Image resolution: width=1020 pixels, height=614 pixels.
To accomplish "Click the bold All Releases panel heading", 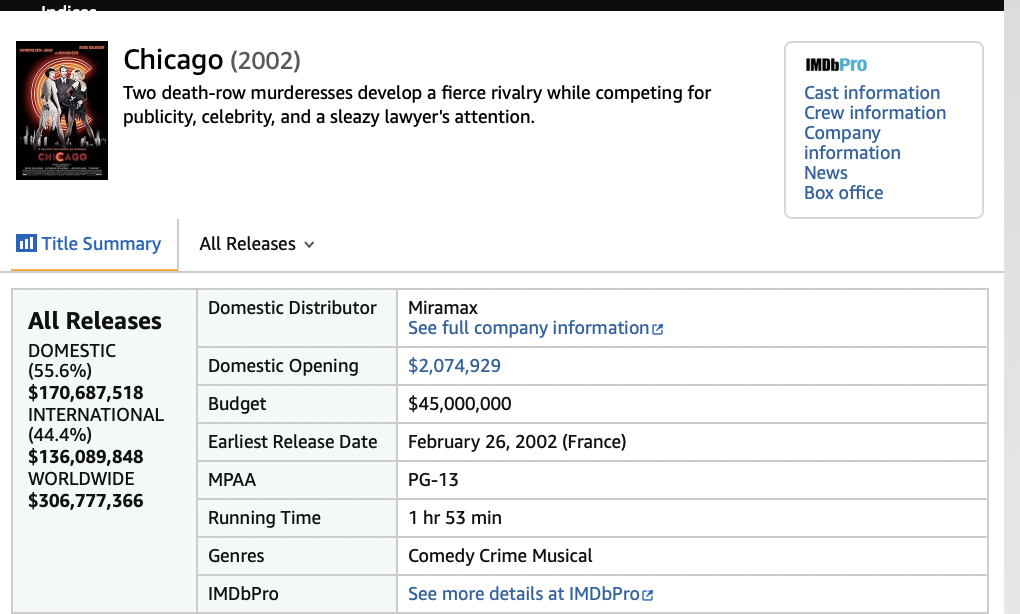I will pyautogui.click(x=95, y=321).
